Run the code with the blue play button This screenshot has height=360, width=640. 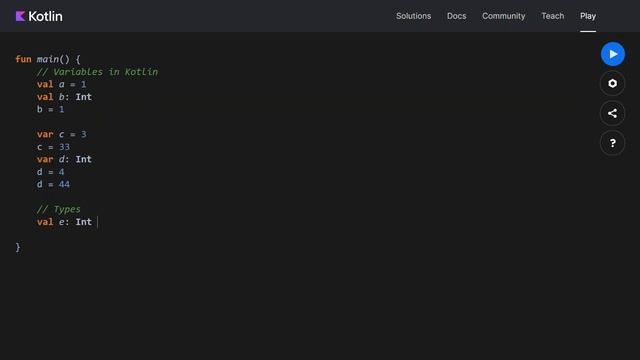(612, 54)
